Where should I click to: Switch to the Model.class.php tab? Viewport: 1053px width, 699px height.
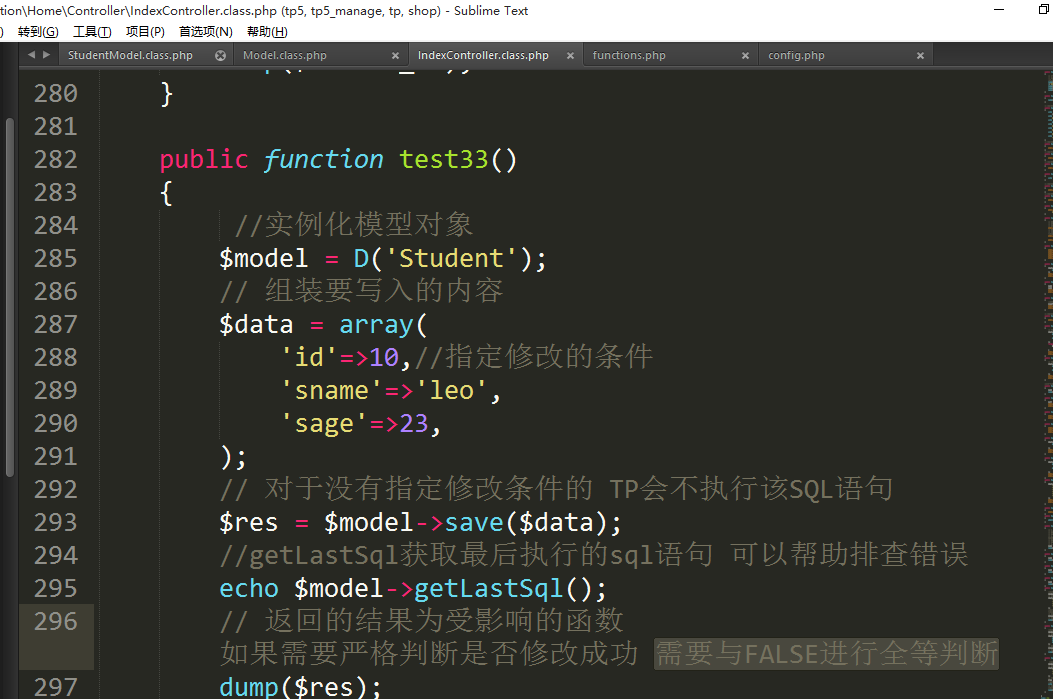285,56
